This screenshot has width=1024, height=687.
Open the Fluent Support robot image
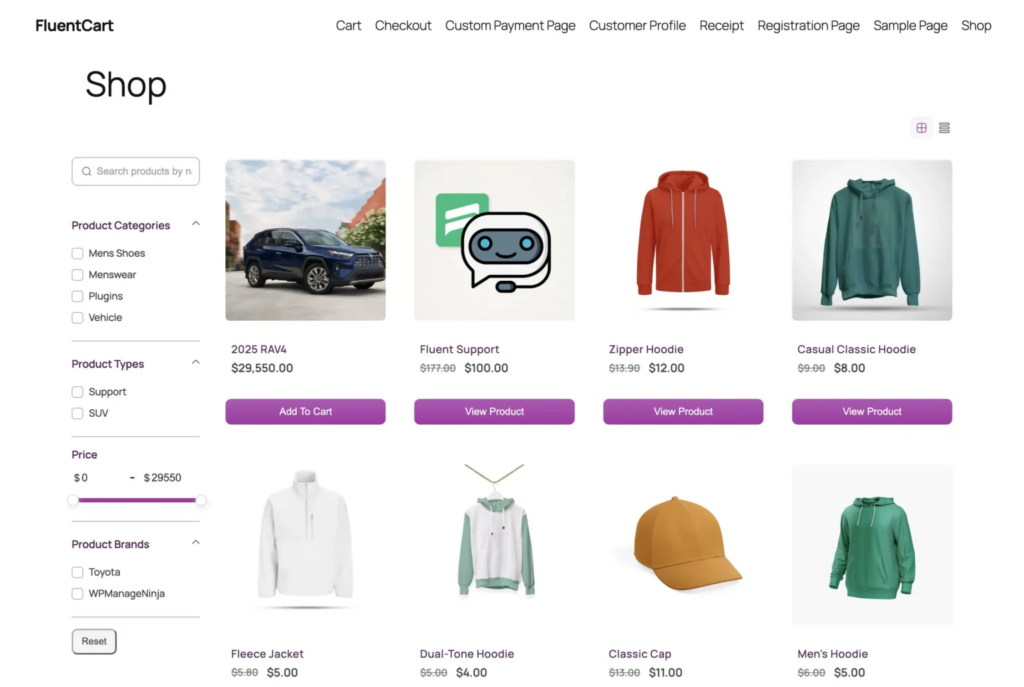point(494,240)
